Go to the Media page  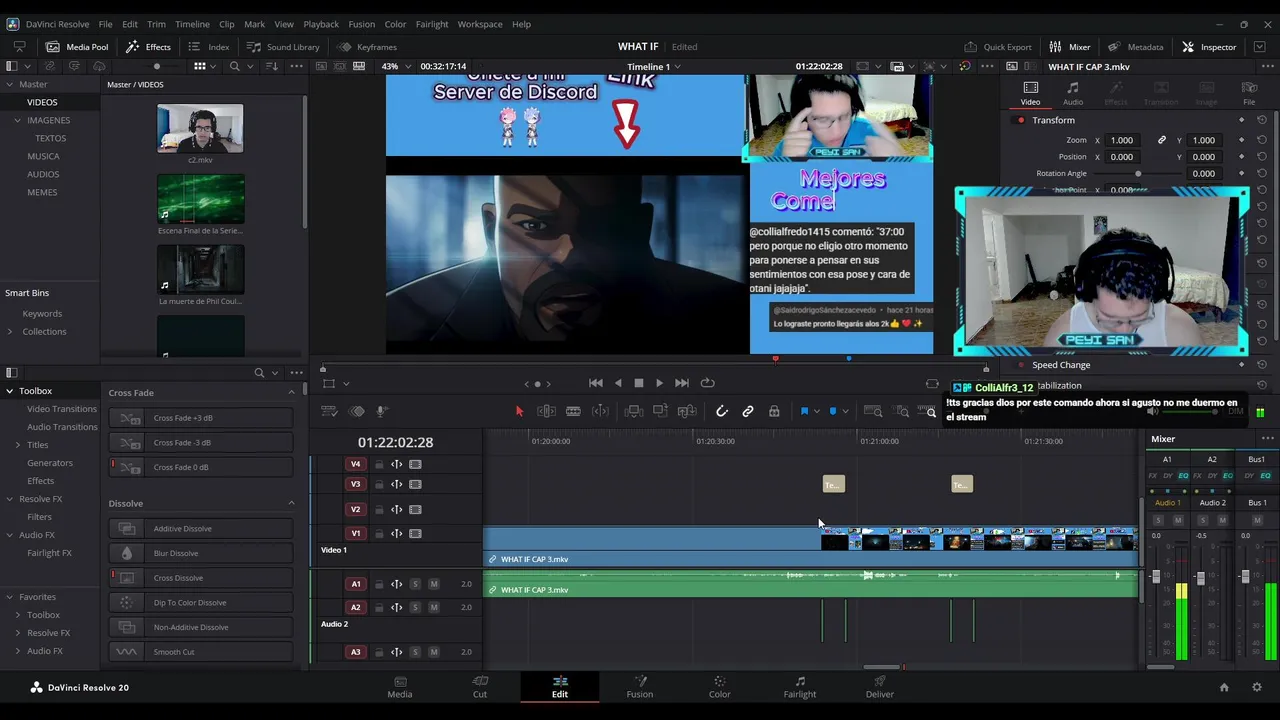coord(400,687)
